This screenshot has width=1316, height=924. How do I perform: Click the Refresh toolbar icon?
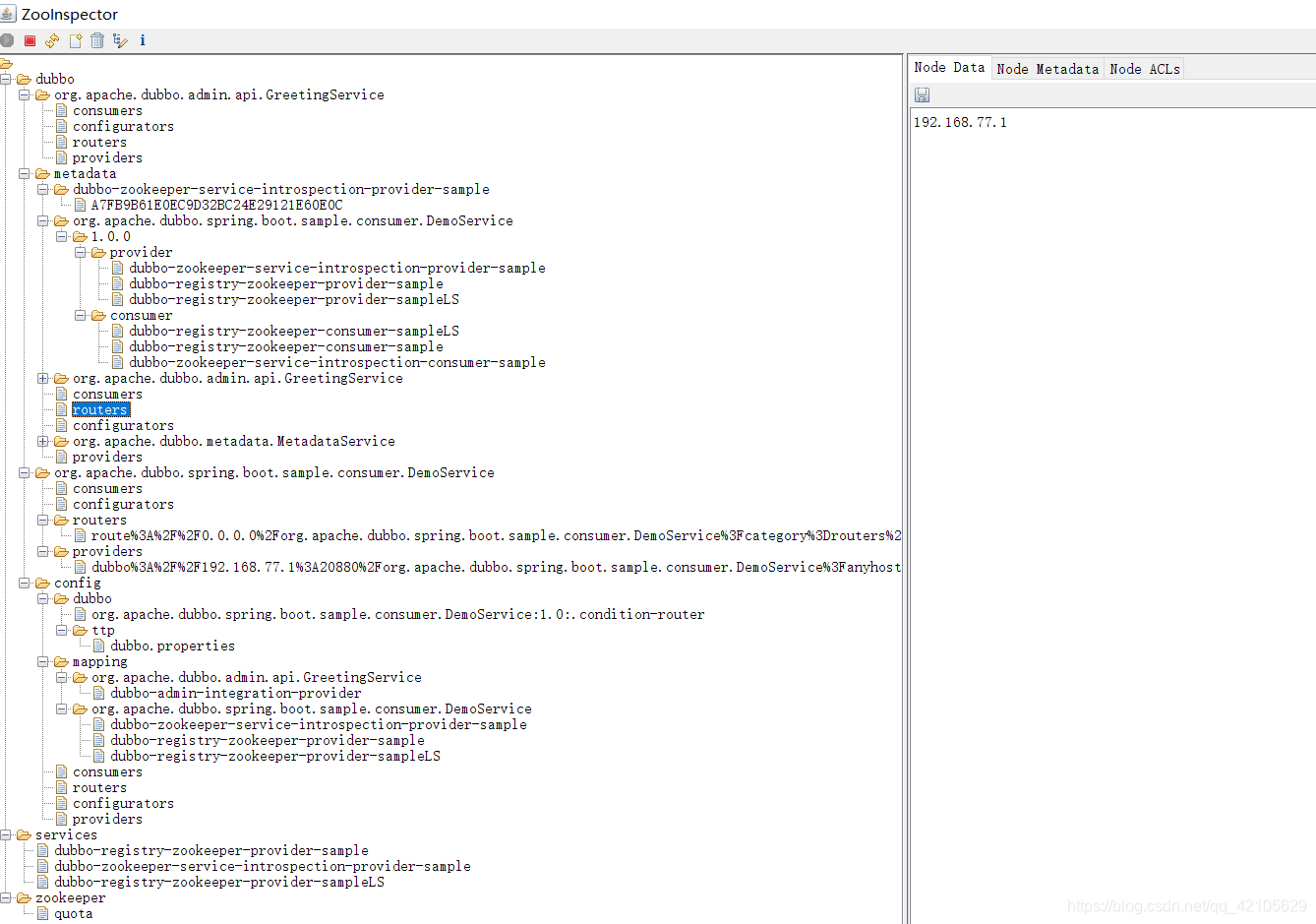pos(52,40)
